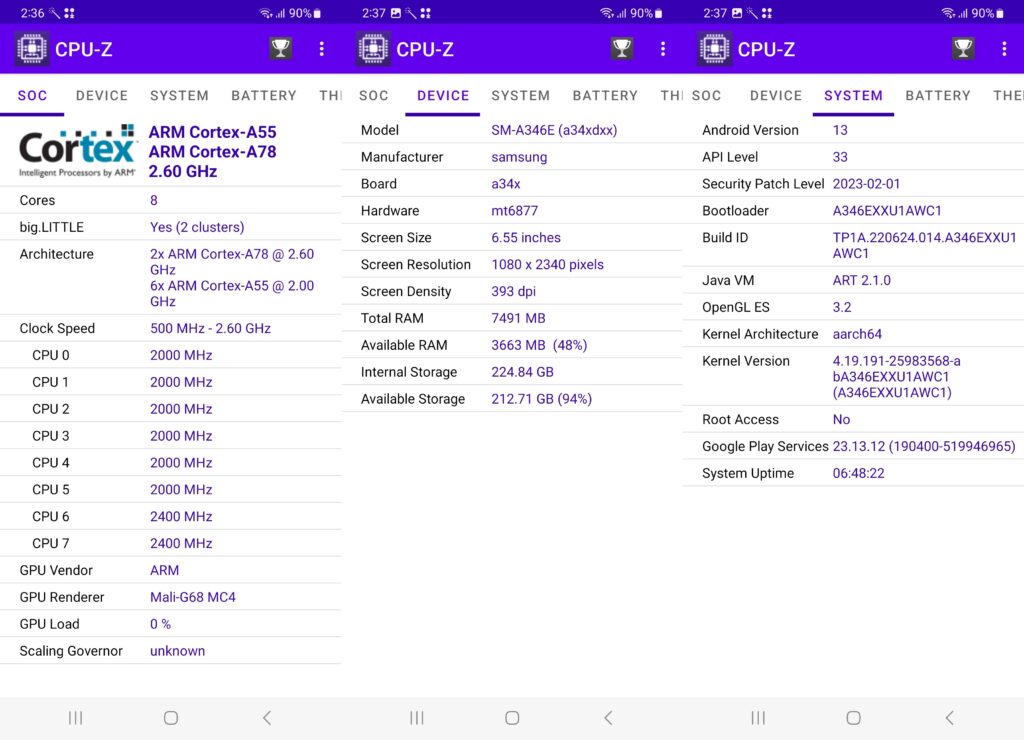This screenshot has width=1024, height=740.
Task: Switch to DEVICE tab in the right screen
Action: (x=776, y=96)
